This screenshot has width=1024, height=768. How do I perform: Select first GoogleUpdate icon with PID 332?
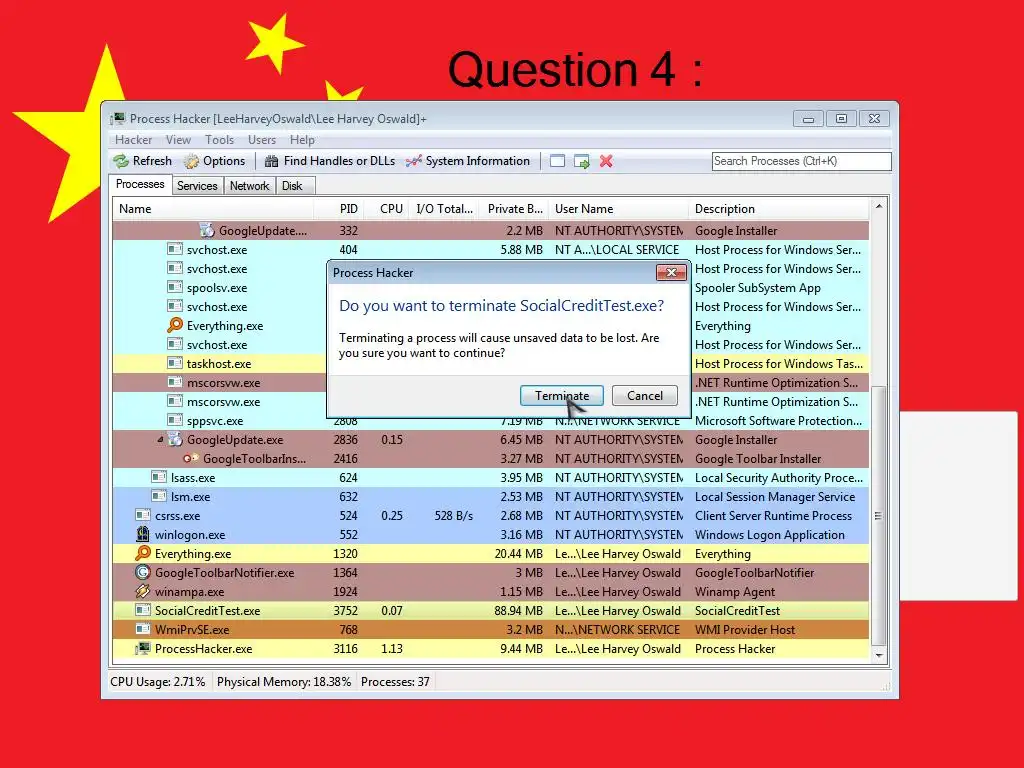(207, 230)
